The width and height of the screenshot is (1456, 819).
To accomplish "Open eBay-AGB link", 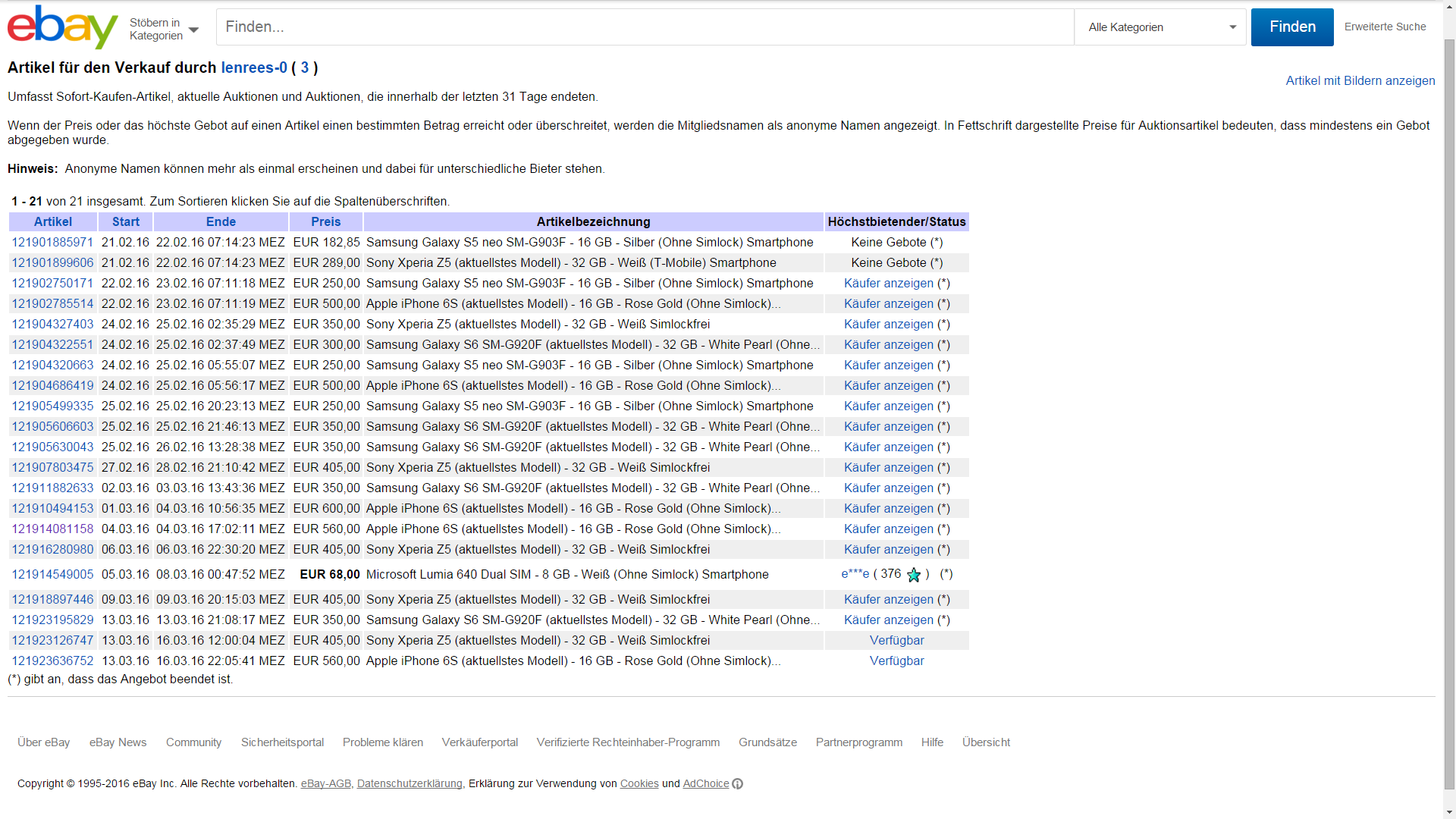I will [x=326, y=783].
